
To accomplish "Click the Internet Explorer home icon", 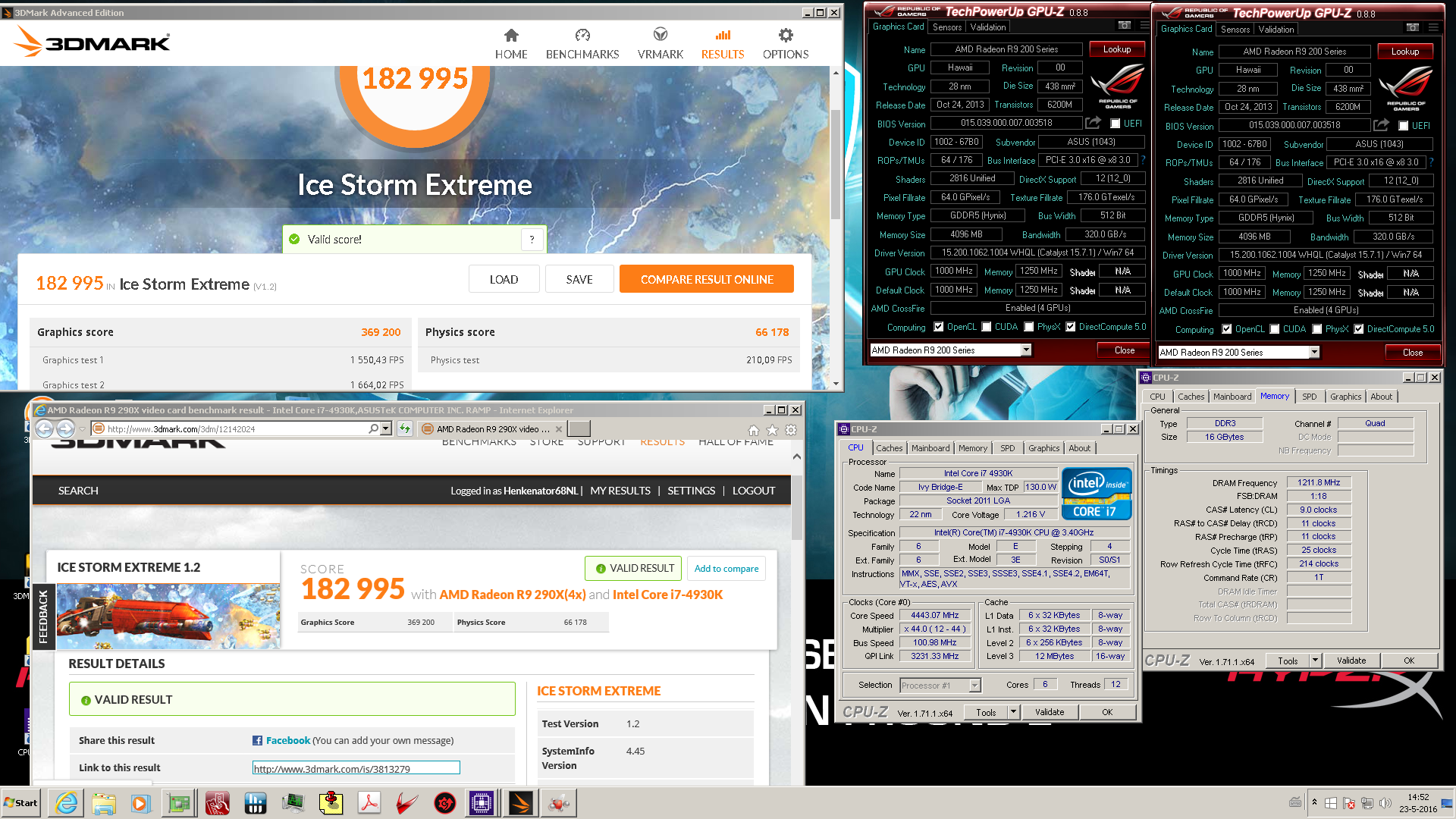I will click(753, 430).
